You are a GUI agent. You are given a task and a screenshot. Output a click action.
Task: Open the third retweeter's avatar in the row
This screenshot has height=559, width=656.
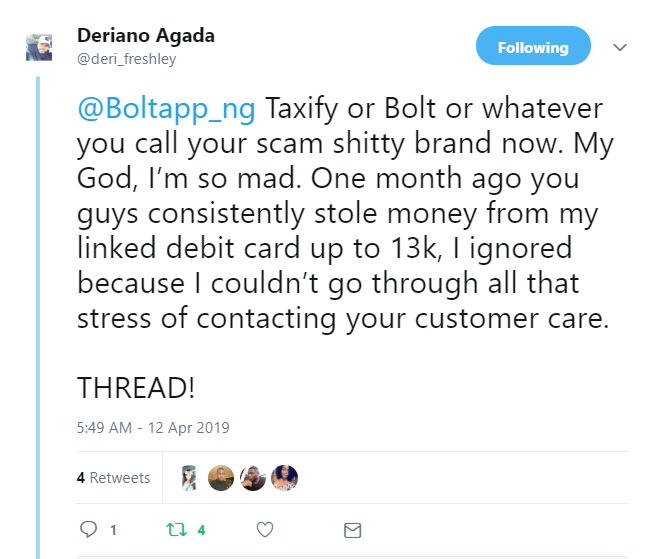[x=252, y=478]
